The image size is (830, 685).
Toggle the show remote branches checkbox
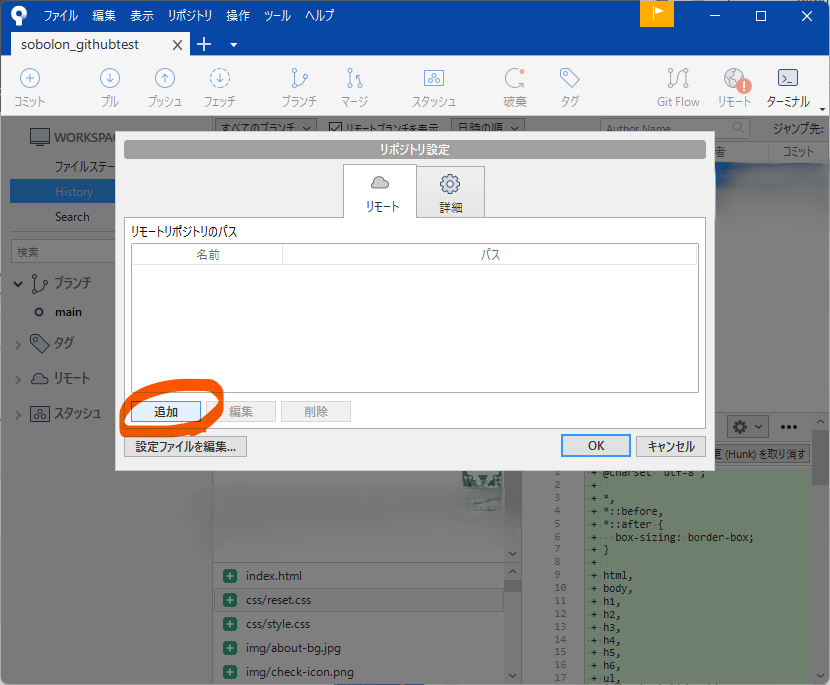335,127
